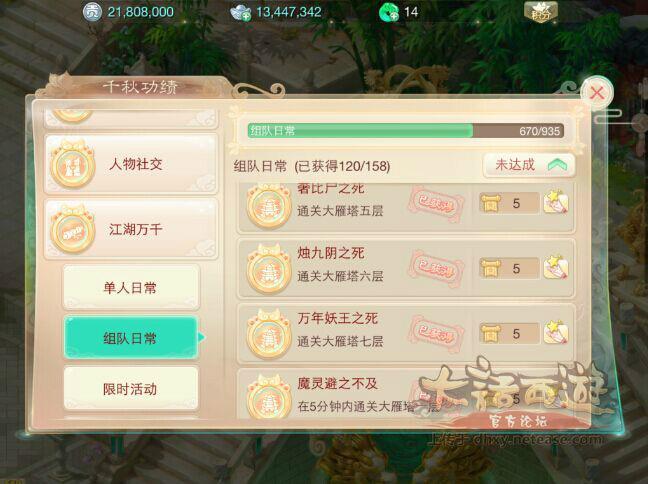Tap the green jade add icon
Image resolution: width=648 pixels, height=484 pixels.
click(388, 12)
